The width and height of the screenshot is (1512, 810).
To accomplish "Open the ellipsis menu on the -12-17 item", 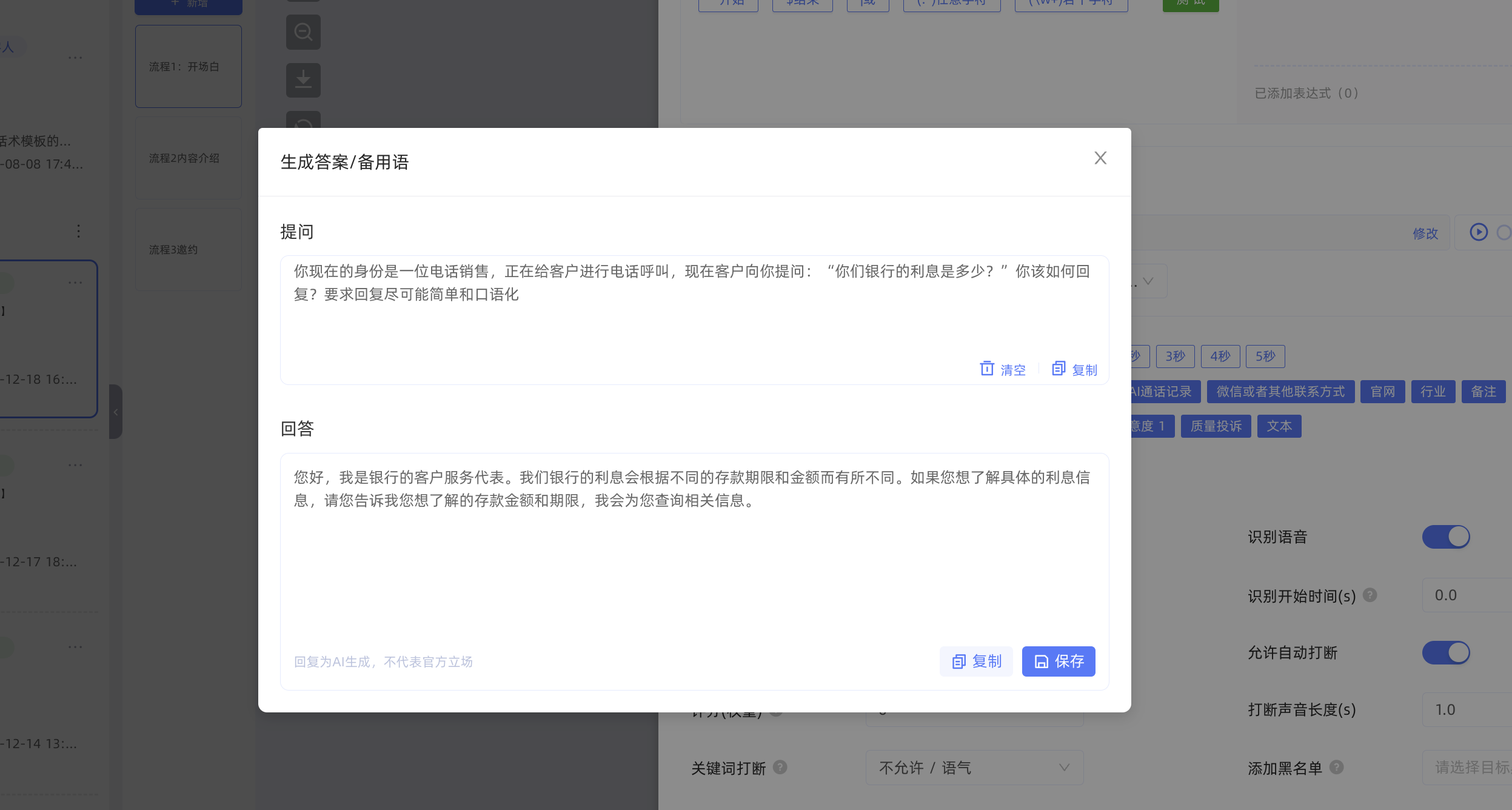I will [x=75, y=466].
